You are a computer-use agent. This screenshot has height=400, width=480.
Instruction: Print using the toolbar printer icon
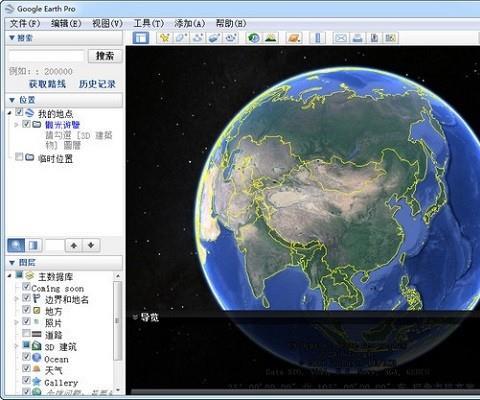(357, 38)
